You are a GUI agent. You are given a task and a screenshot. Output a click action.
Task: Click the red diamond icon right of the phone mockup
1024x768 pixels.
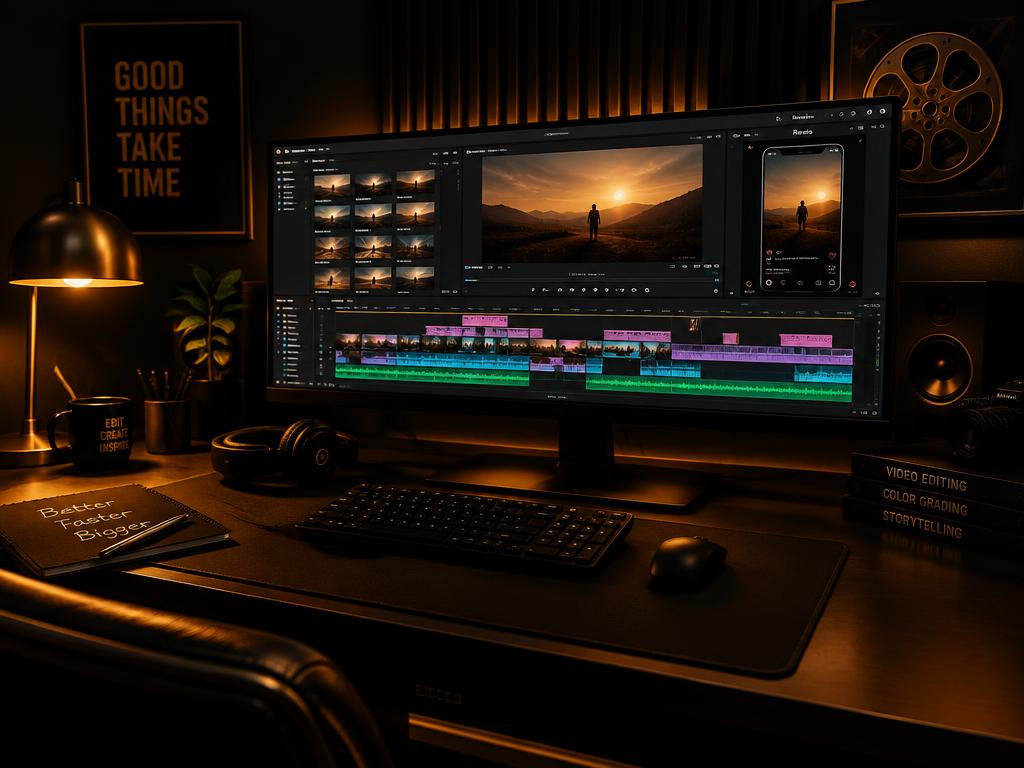852,284
